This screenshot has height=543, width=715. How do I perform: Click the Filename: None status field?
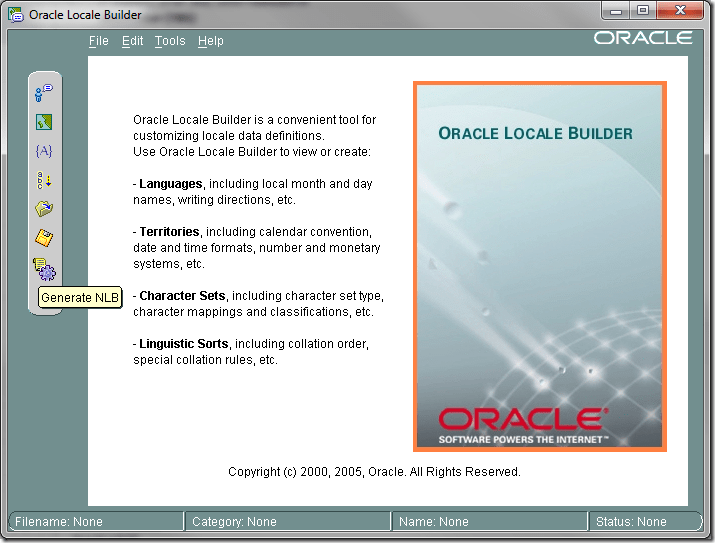point(96,521)
